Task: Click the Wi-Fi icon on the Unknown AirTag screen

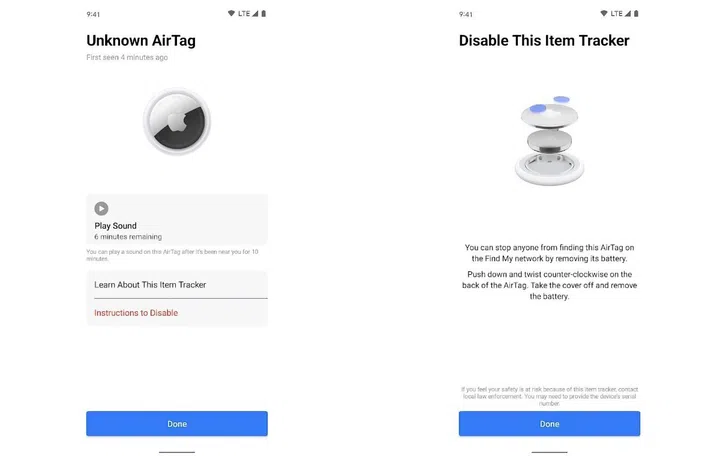Action: point(231,14)
